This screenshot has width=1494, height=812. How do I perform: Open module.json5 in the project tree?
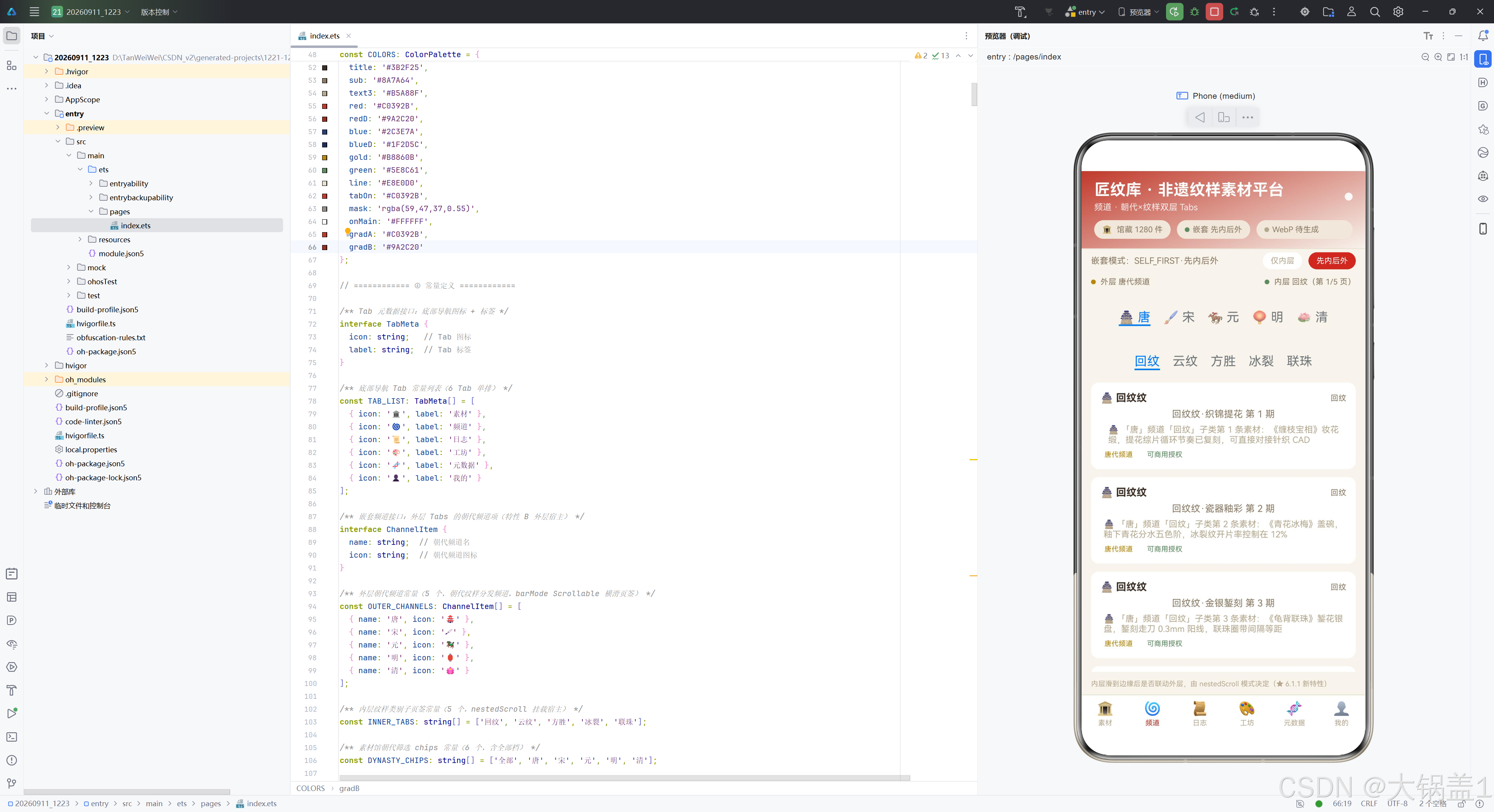click(121, 253)
